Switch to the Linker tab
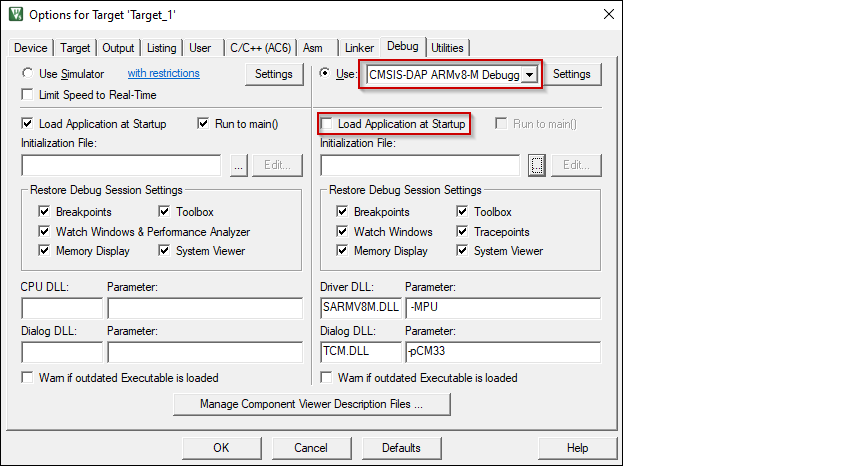Viewport: 858px width, 466px height. [359, 48]
